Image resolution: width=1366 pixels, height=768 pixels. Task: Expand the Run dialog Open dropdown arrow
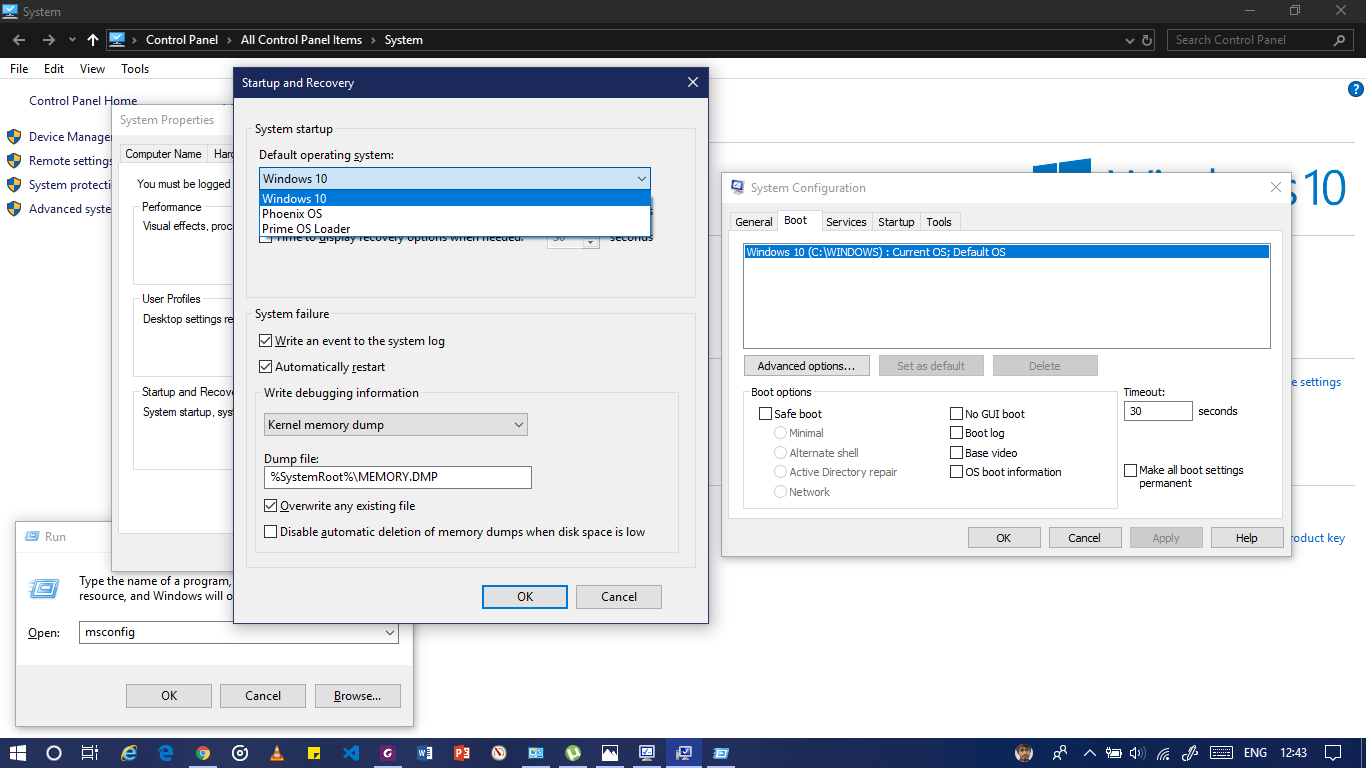(x=390, y=633)
